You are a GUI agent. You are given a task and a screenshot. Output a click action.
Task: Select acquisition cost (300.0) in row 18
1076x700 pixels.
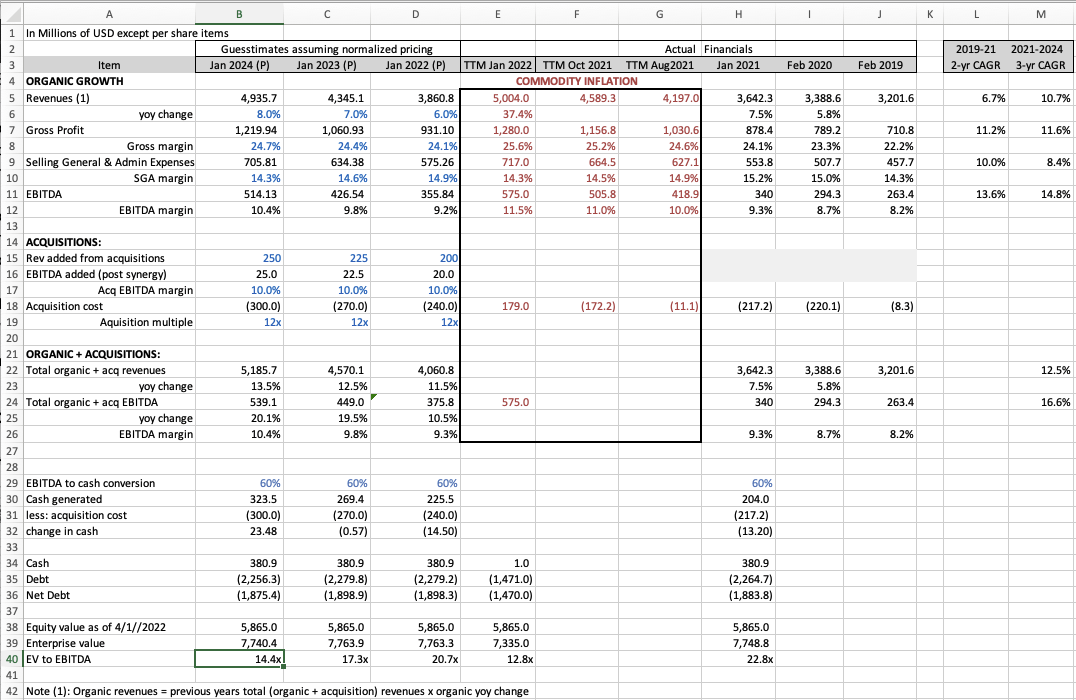(x=239, y=306)
